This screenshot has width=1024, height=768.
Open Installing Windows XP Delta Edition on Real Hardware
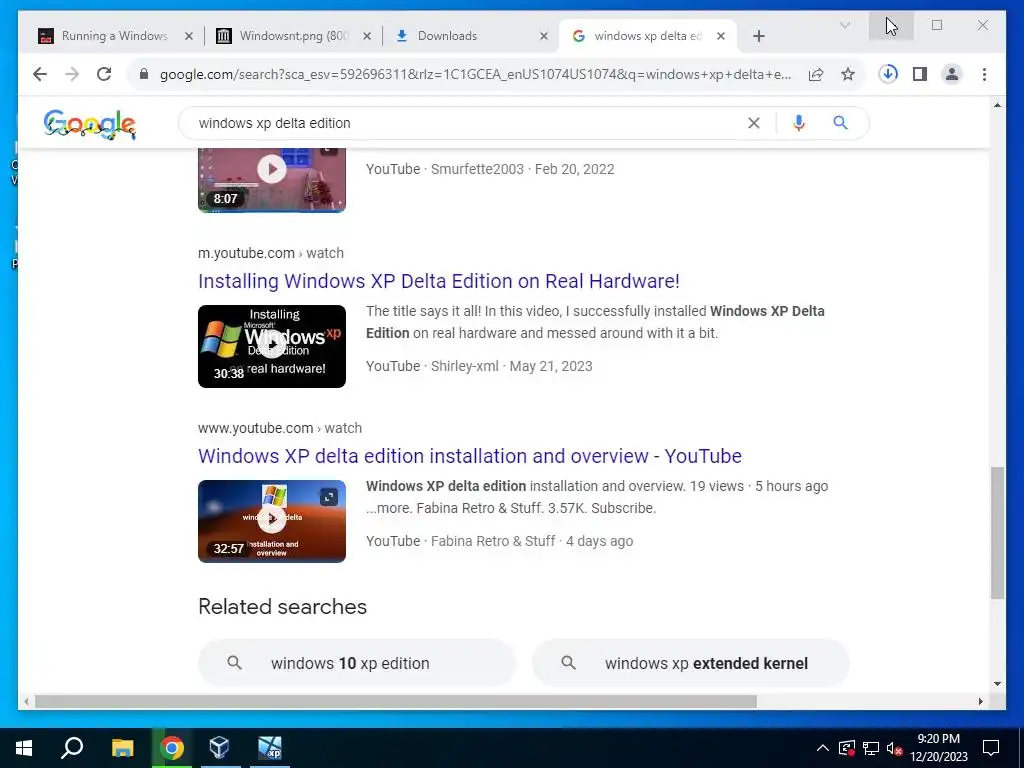(x=439, y=281)
